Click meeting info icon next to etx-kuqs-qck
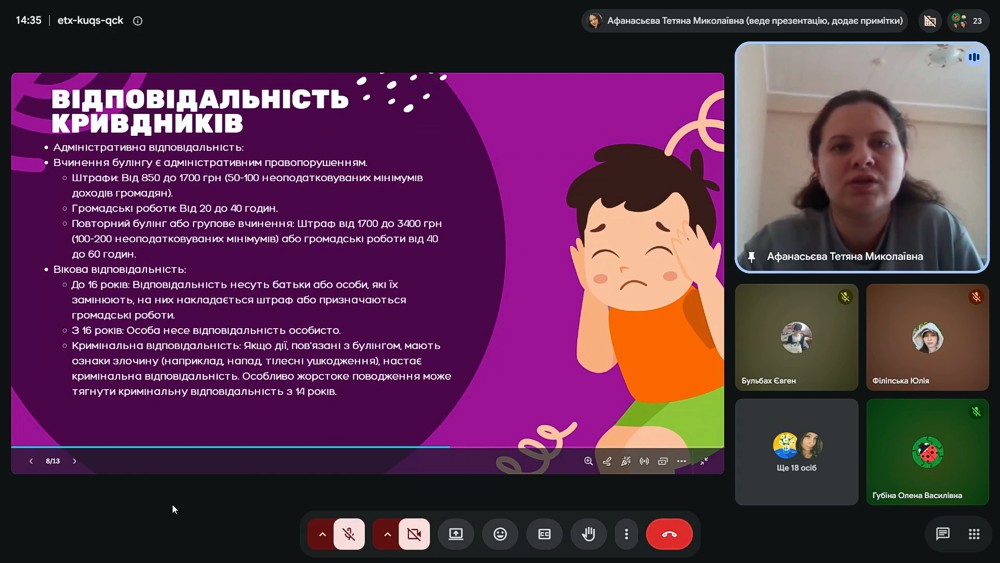 tap(138, 20)
